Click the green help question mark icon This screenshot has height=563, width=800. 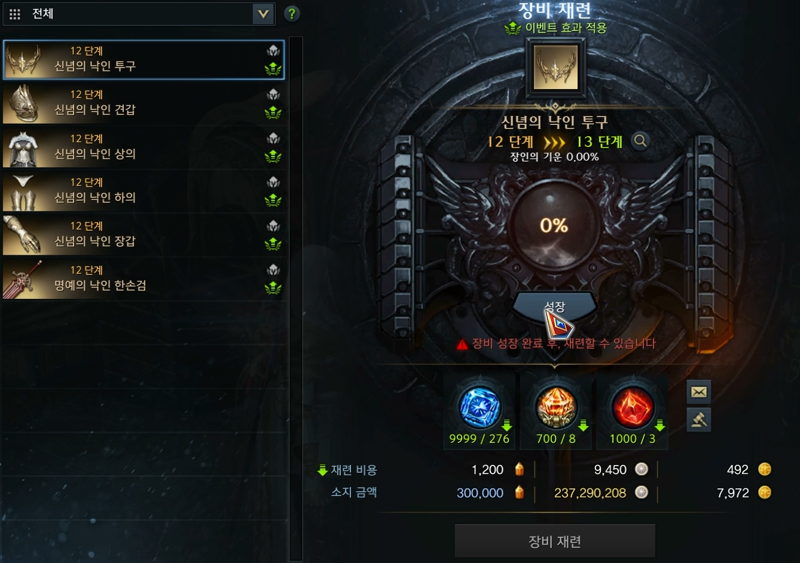292,14
